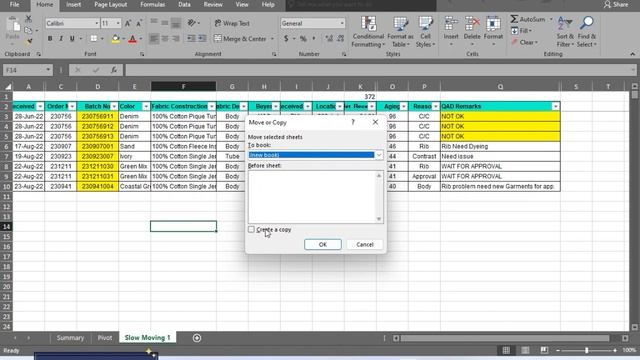Image resolution: width=640 pixels, height=360 pixels.
Task: Open the Color column filter dropdown
Action: (146, 107)
